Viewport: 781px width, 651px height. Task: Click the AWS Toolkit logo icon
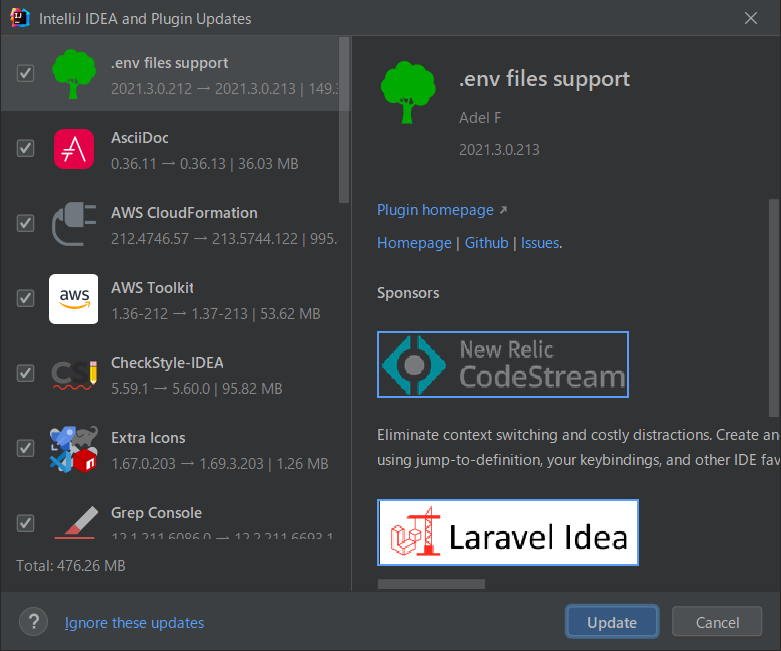coord(74,299)
